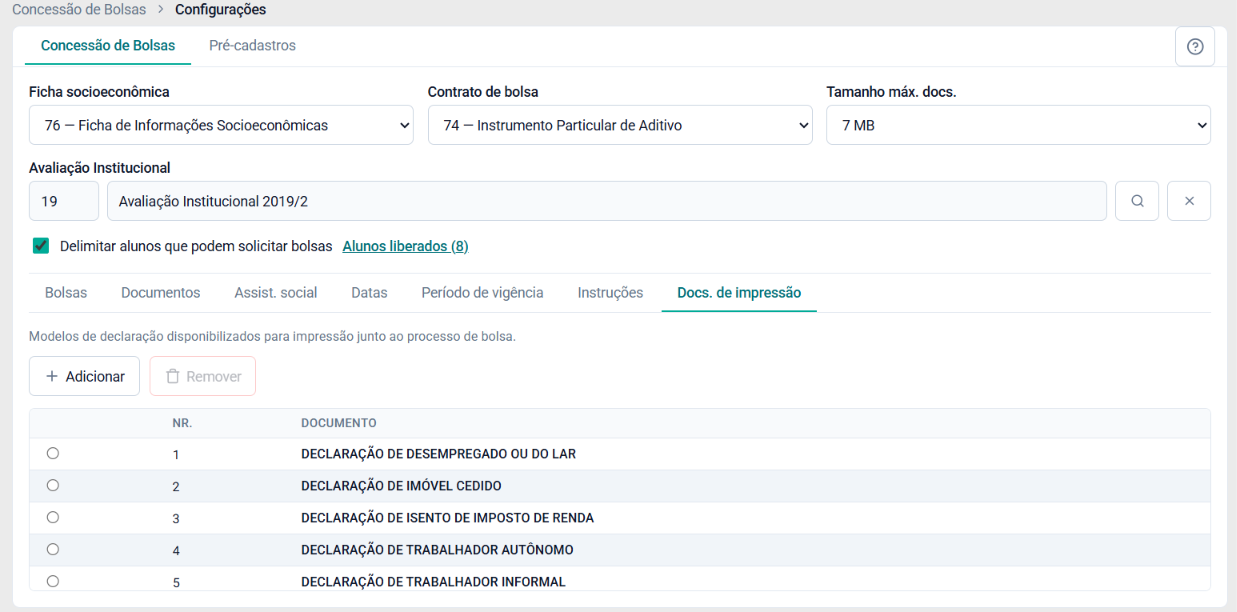Image resolution: width=1237 pixels, height=612 pixels.
Task: Open the help question mark icon
Action: click(1194, 46)
